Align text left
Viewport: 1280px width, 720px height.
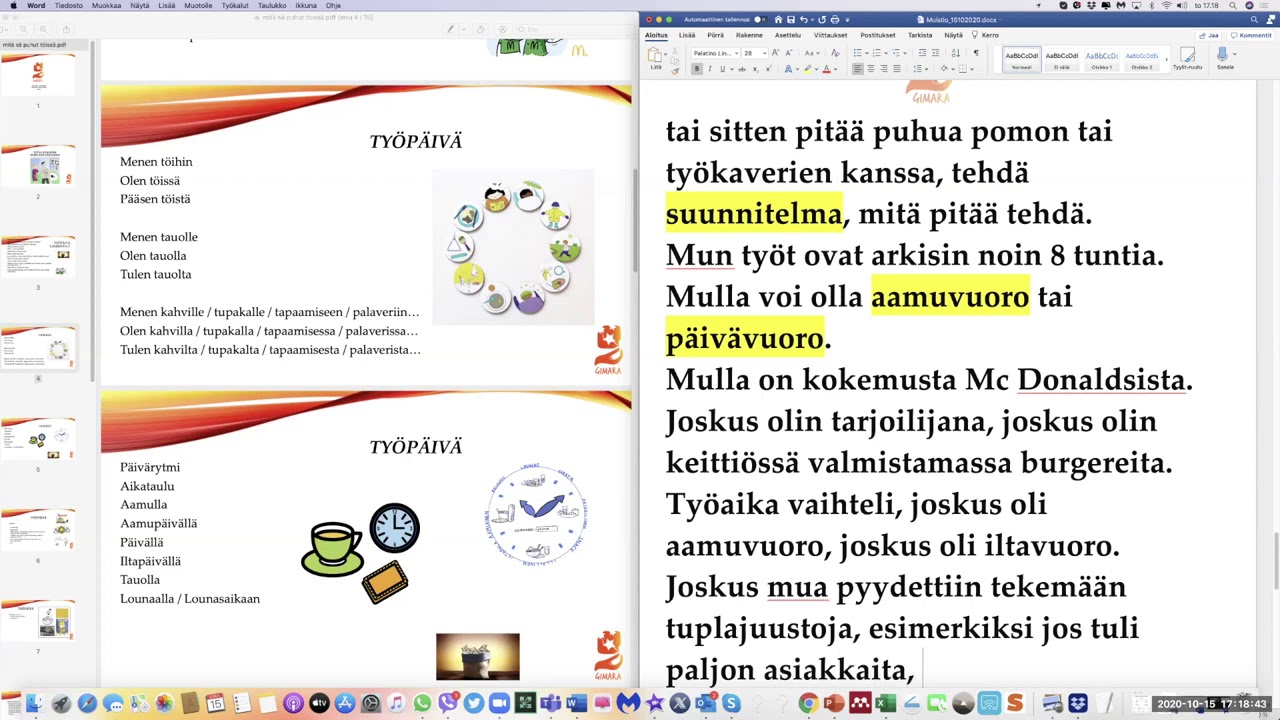click(858, 69)
